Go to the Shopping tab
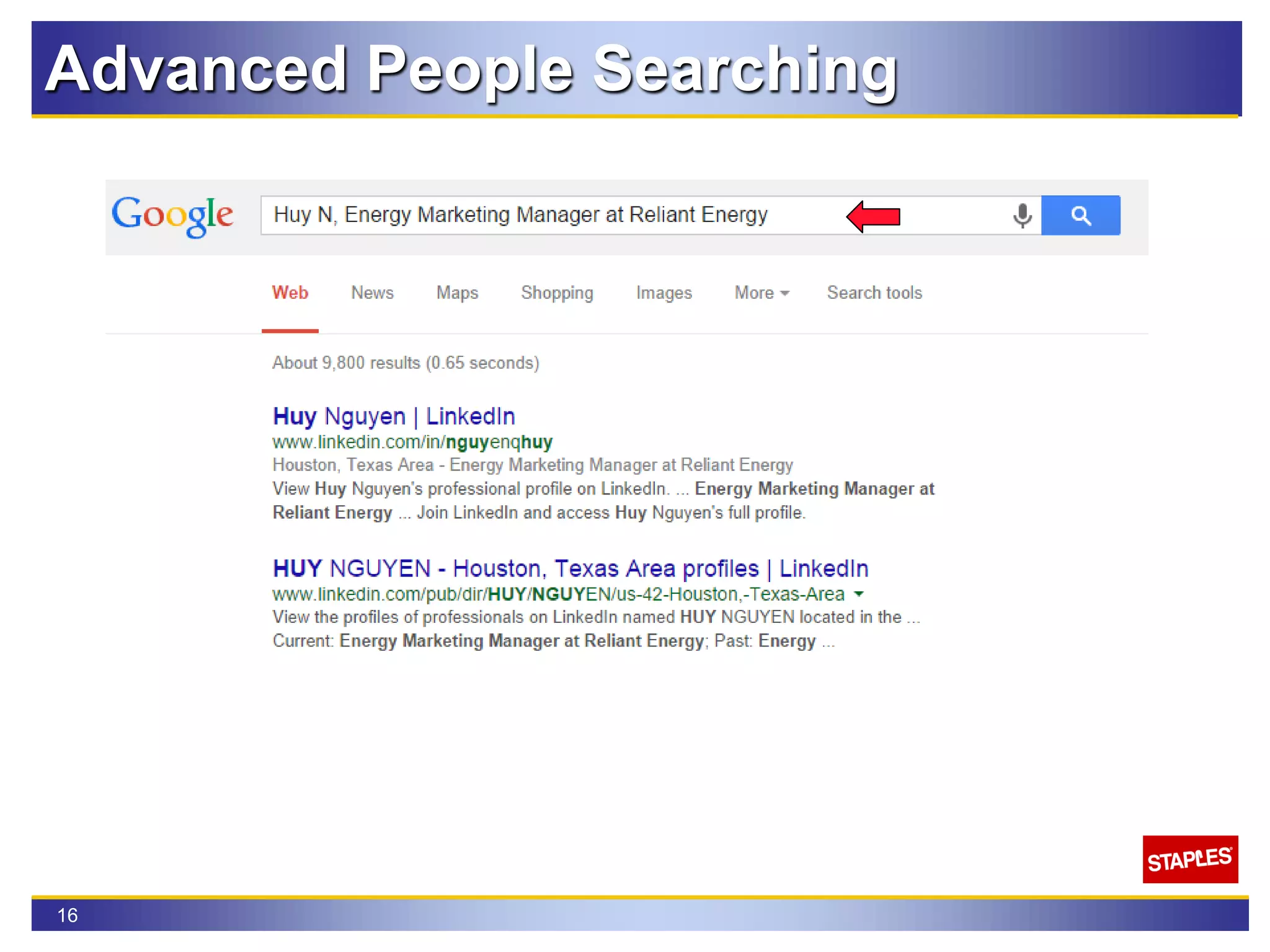The width and height of the screenshot is (1270, 952). point(557,293)
